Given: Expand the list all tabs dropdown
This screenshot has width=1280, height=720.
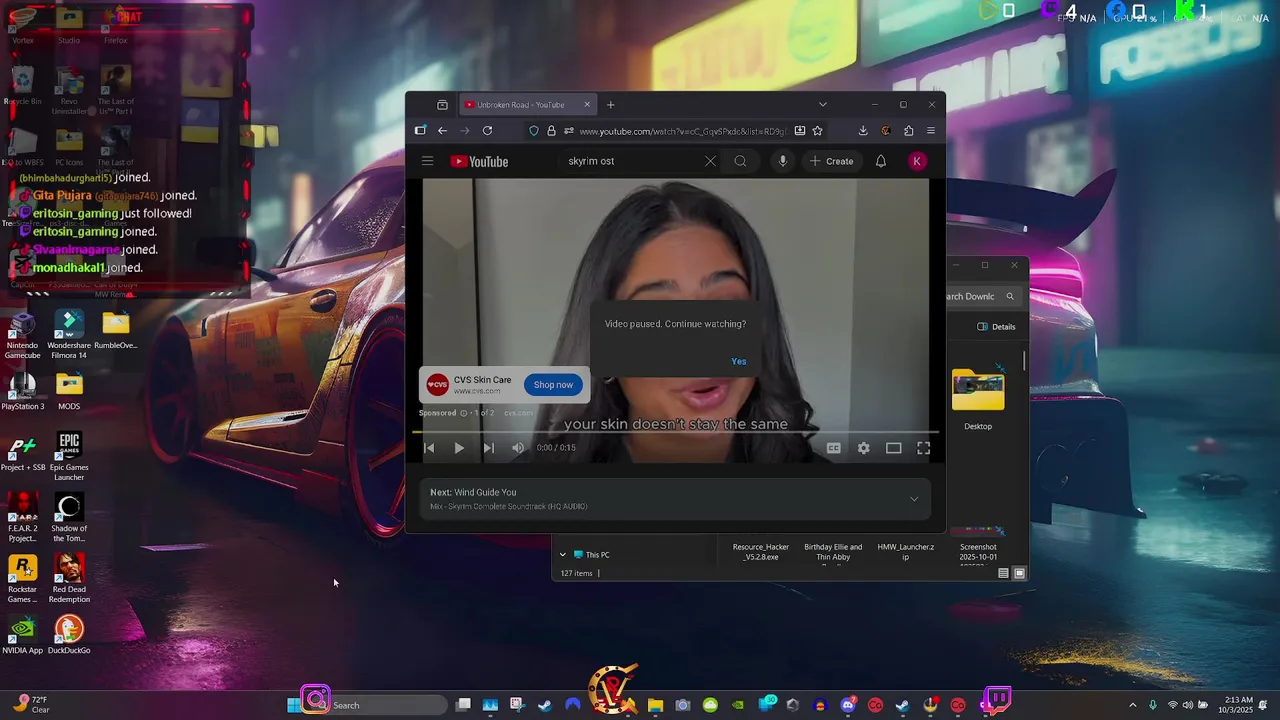Looking at the screenshot, I should [x=823, y=105].
